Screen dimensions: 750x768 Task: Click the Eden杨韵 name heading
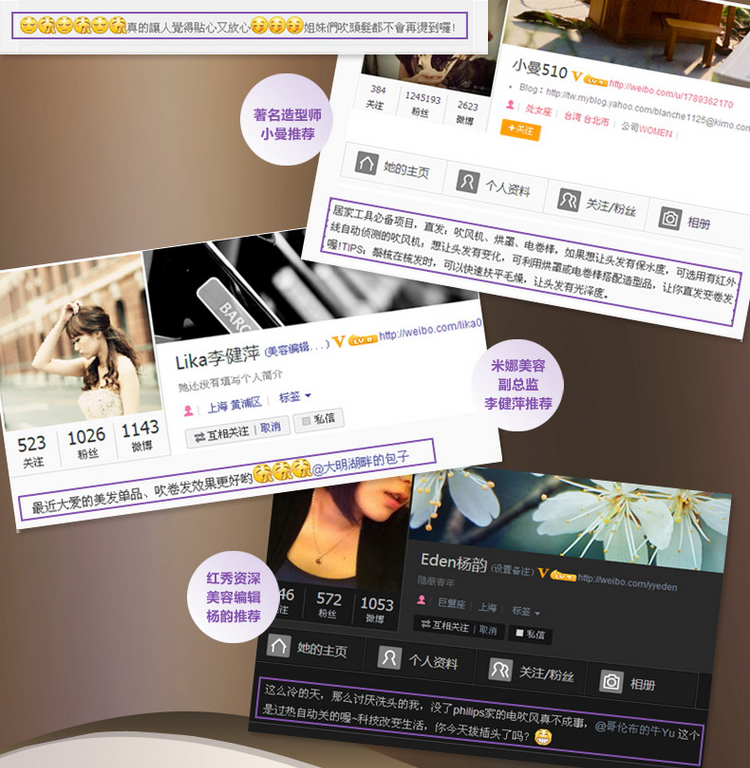coord(454,562)
